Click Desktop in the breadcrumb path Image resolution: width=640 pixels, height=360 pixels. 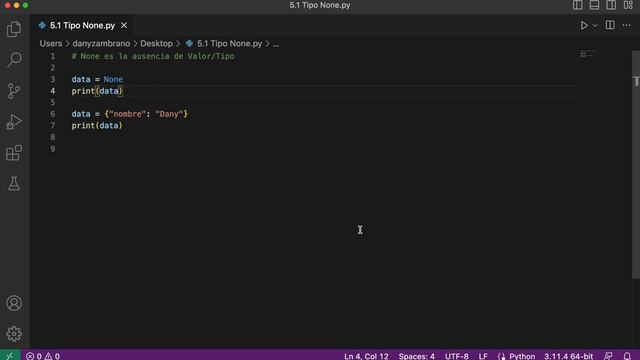tap(156, 44)
